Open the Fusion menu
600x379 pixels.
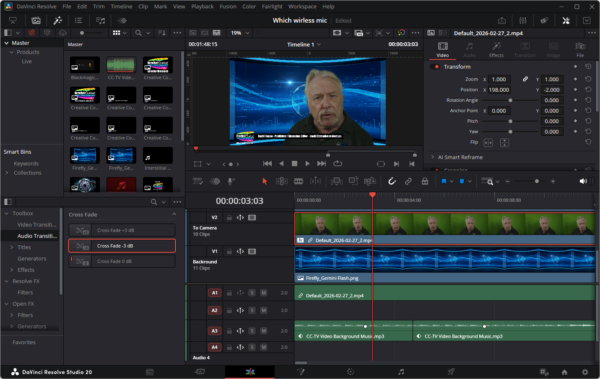(228, 7)
